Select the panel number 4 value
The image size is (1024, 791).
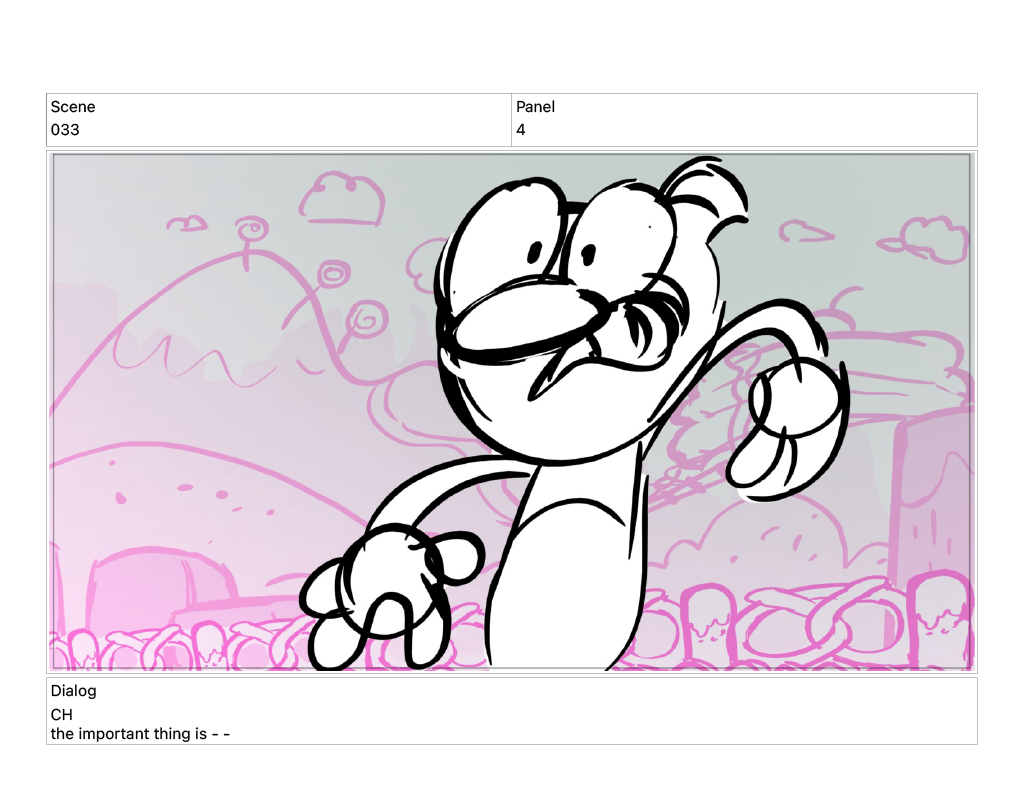point(521,130)
